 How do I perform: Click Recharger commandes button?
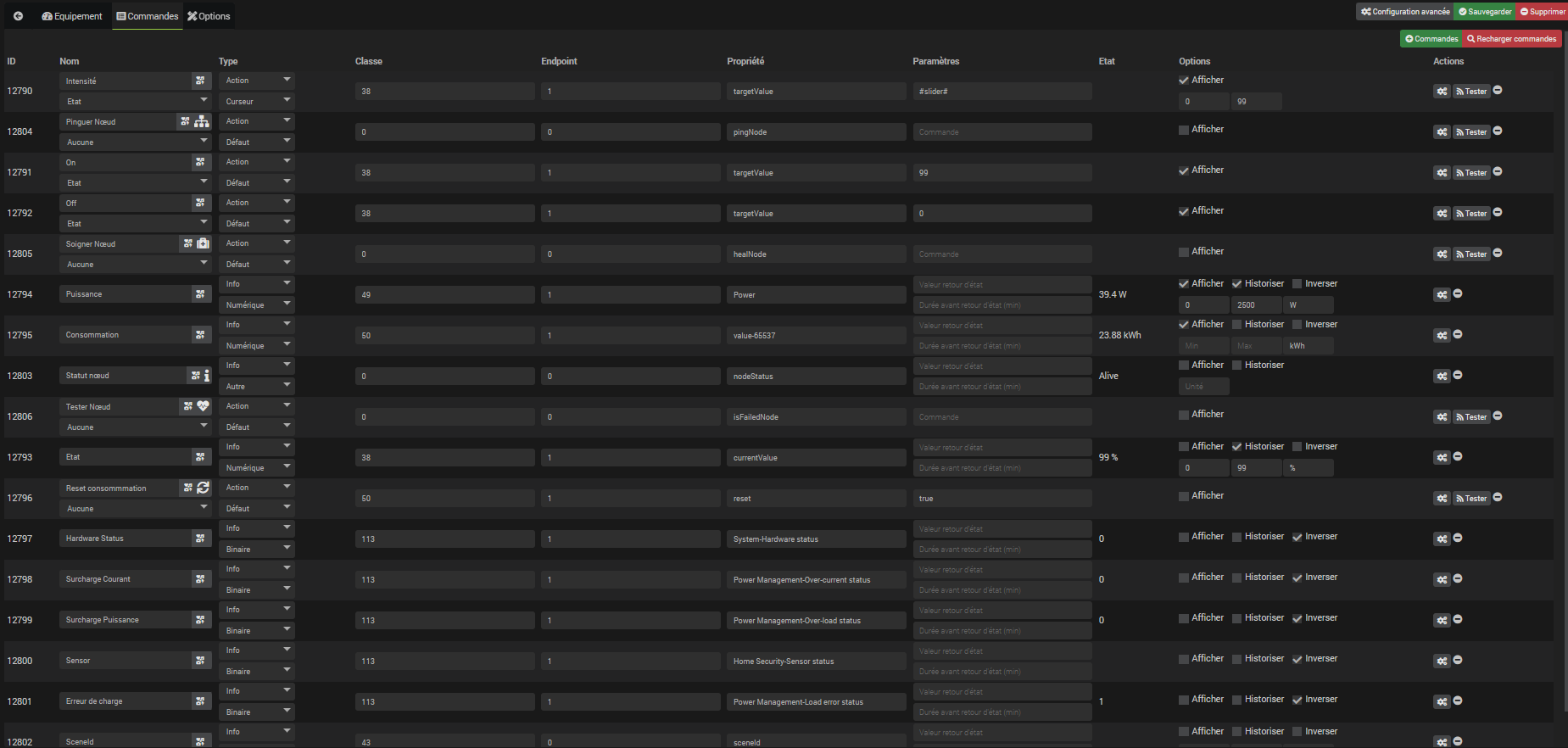1511,39
